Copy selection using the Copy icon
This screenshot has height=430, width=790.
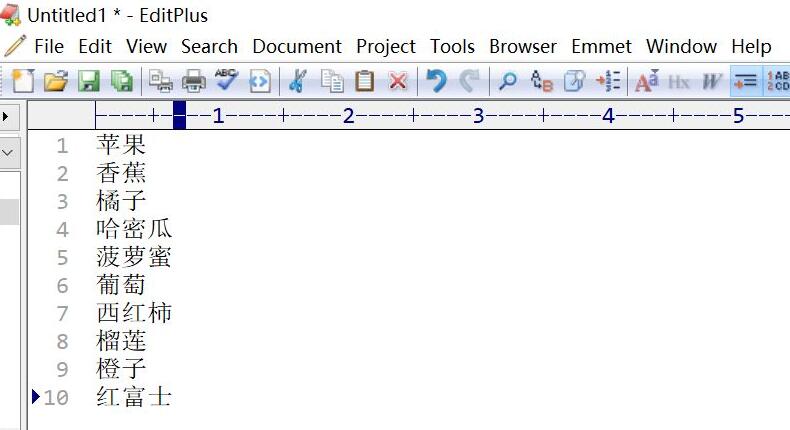pos(332,81)
